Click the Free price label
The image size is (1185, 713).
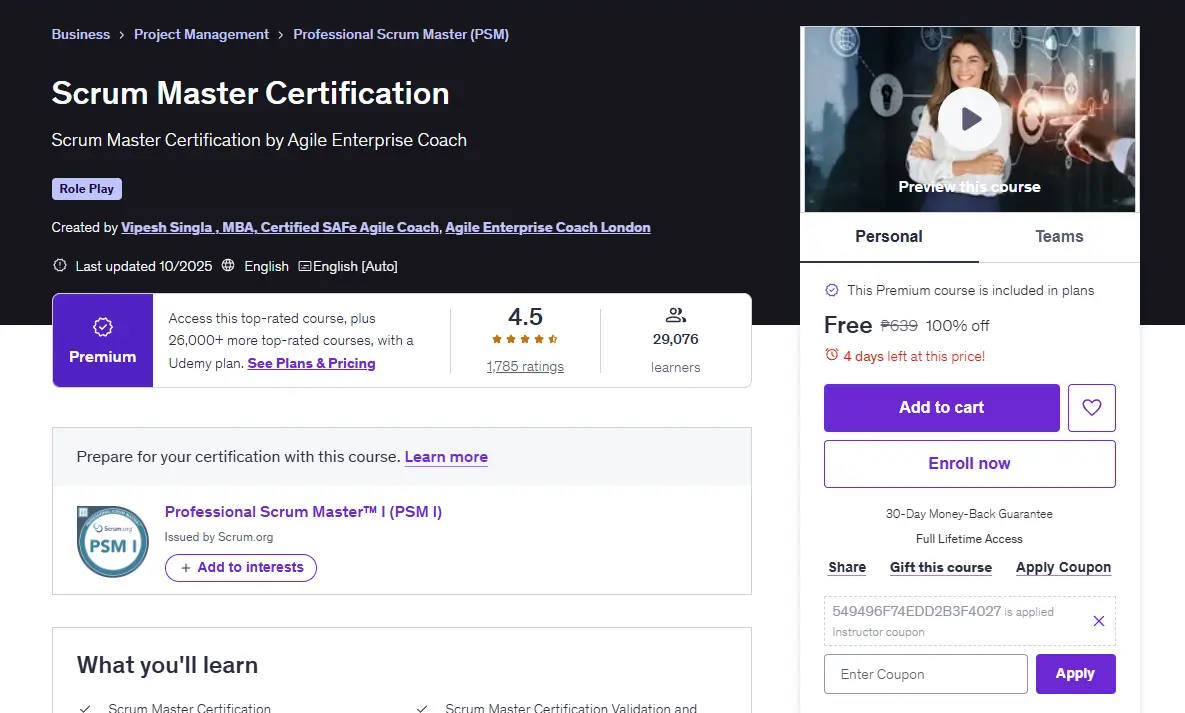(x=848, y=325)
